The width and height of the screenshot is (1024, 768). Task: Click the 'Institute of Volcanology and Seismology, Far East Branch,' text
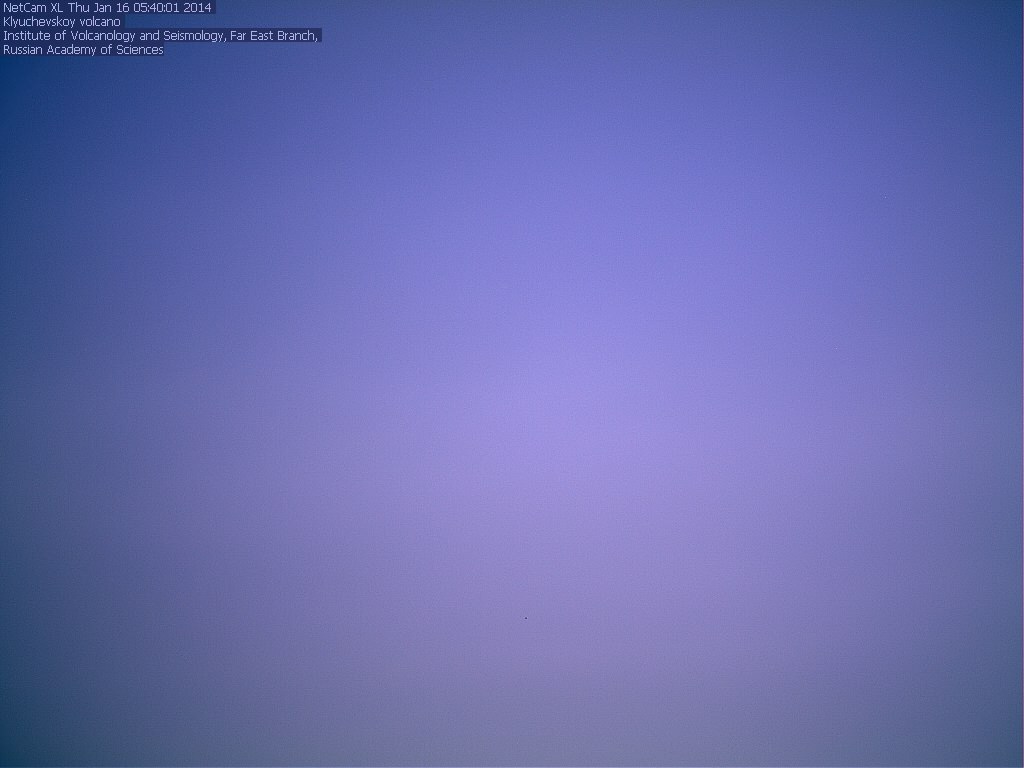[161, 36]
